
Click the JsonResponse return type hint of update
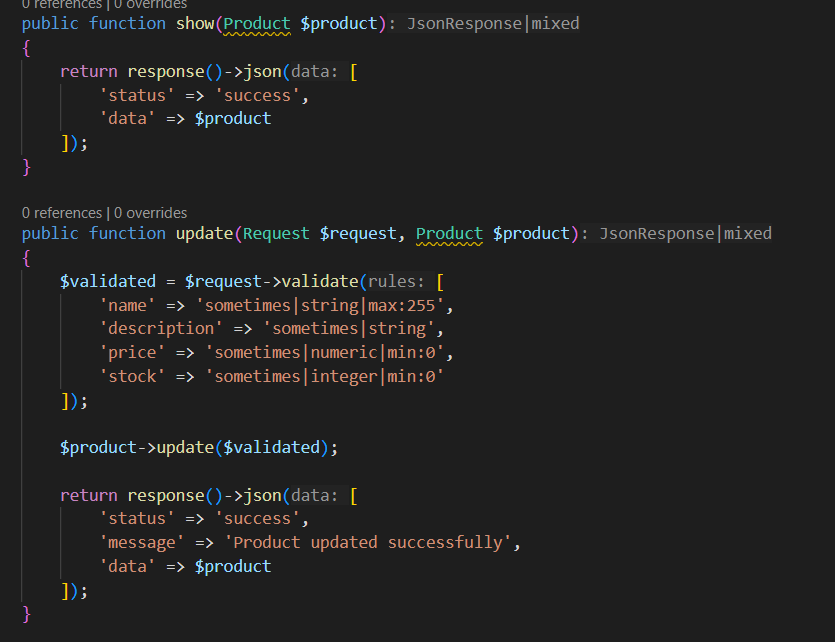point(657,233)
